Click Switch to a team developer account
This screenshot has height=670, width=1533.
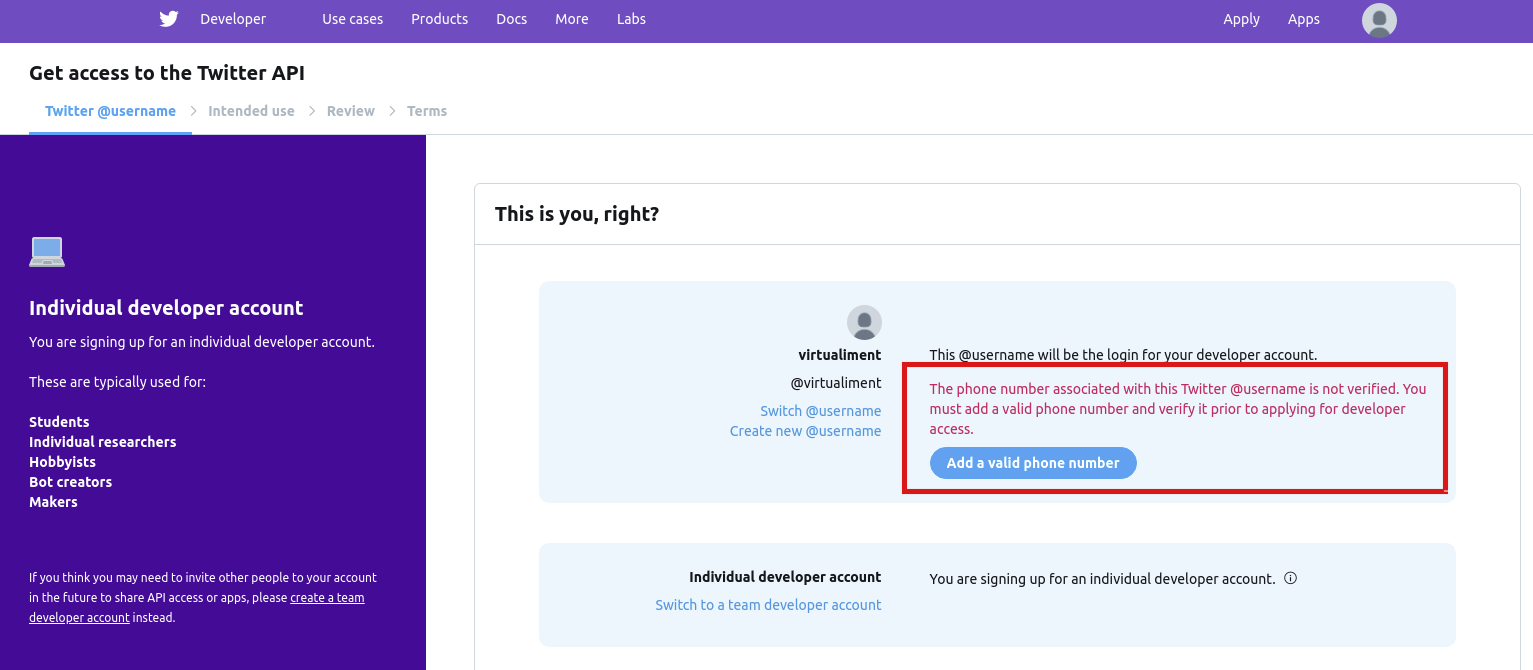(768, 605)
